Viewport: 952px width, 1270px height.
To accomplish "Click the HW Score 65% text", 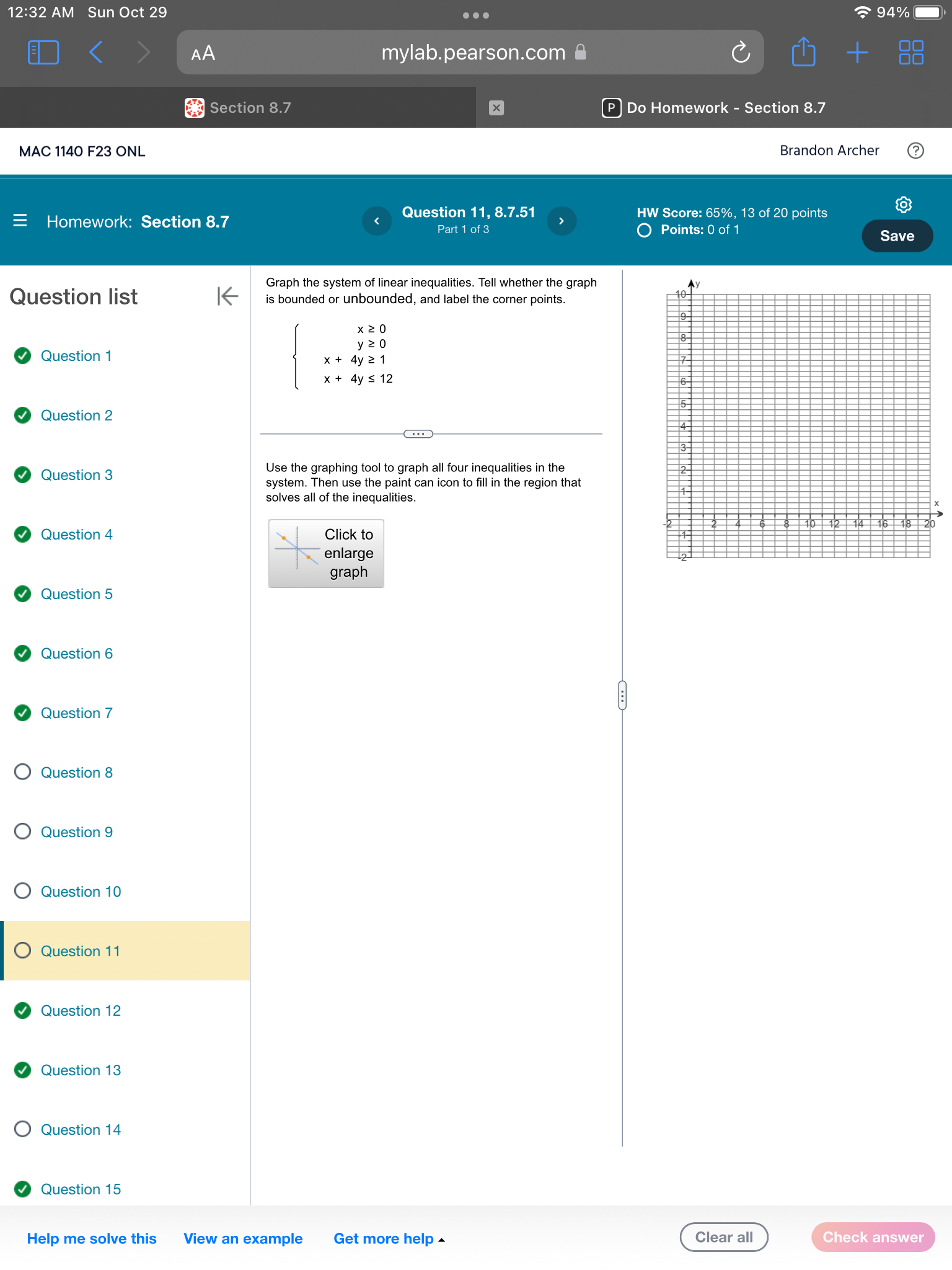I will pyautogui.click(x=732, y=213).
